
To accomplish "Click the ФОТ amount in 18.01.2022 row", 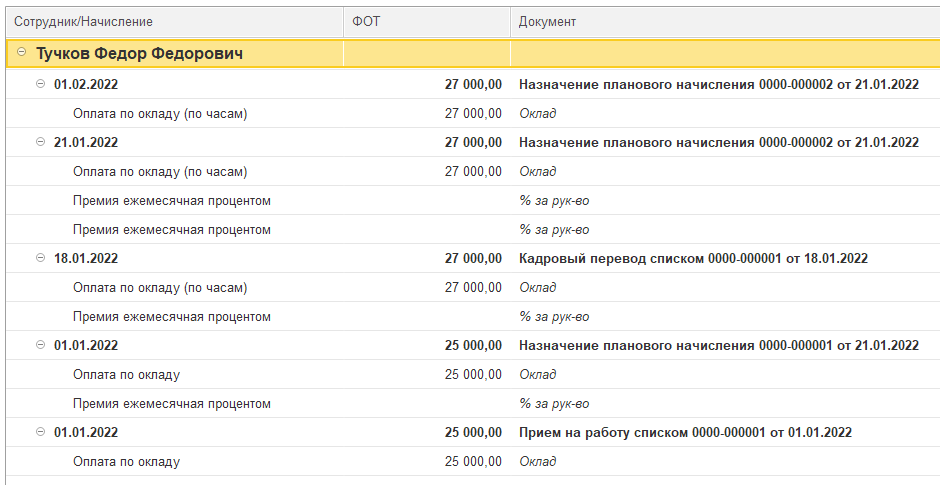I will [473, 258].
